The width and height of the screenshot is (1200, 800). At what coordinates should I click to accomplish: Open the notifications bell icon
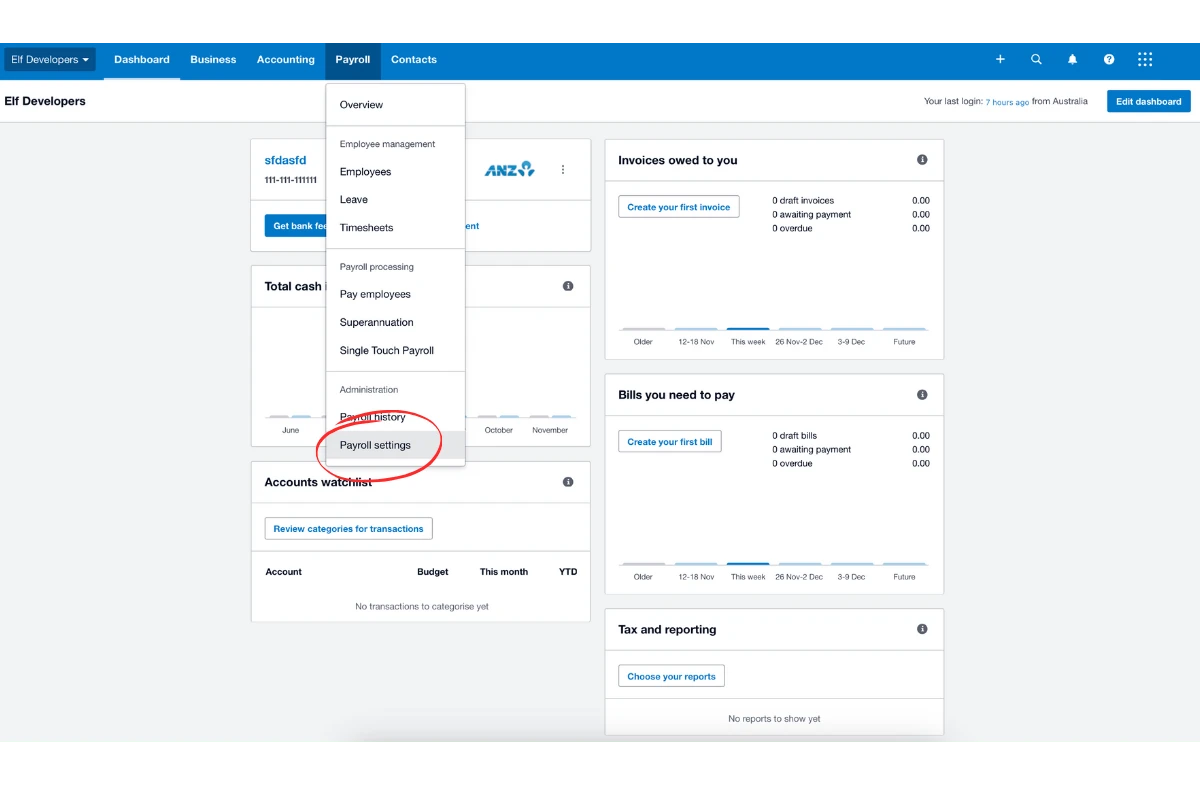(x=1072, y=60)
